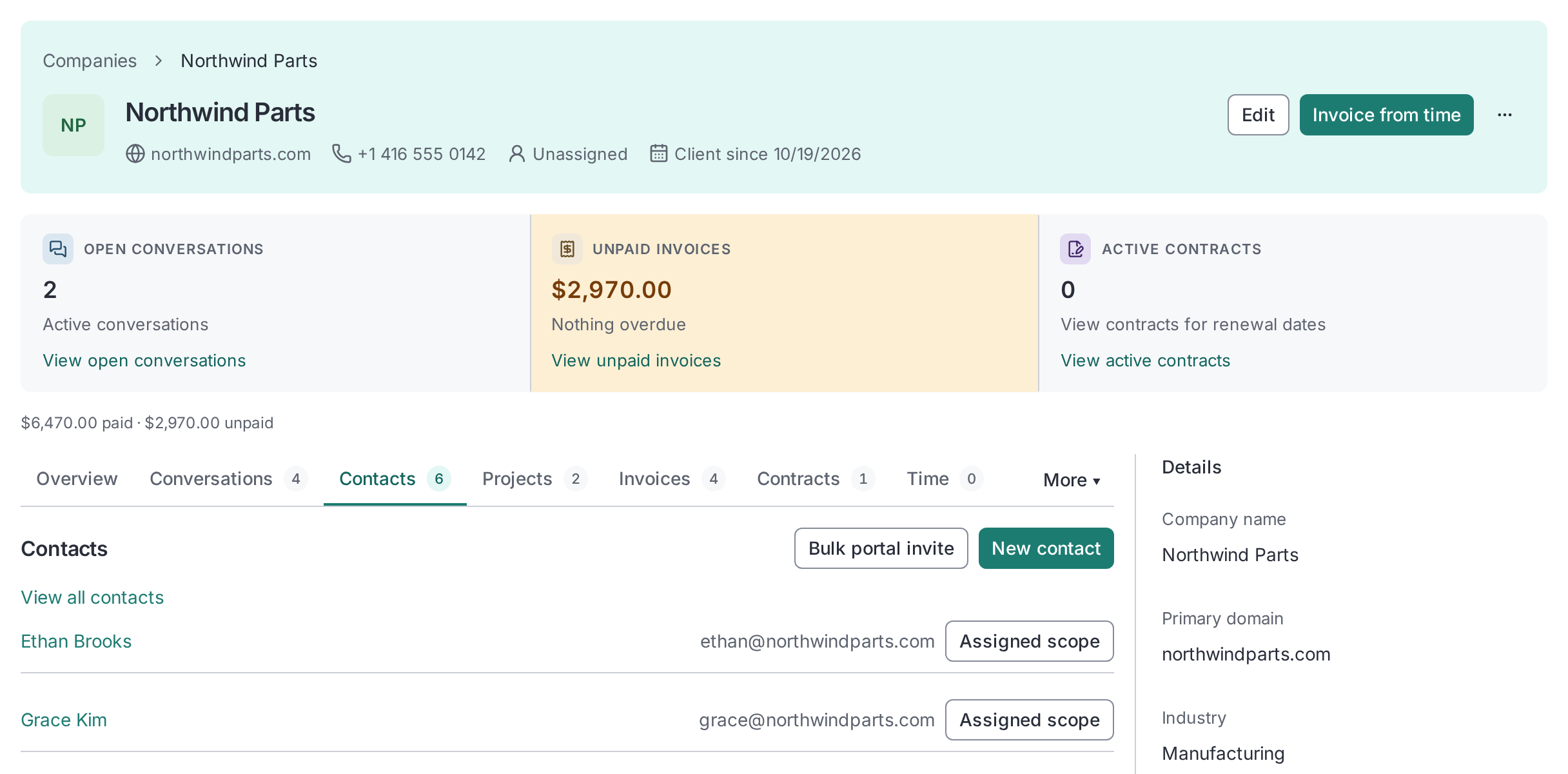Click the breadcrumb chevron after Companies
This screenshot has width=1568, height=774.
(159, 61)
